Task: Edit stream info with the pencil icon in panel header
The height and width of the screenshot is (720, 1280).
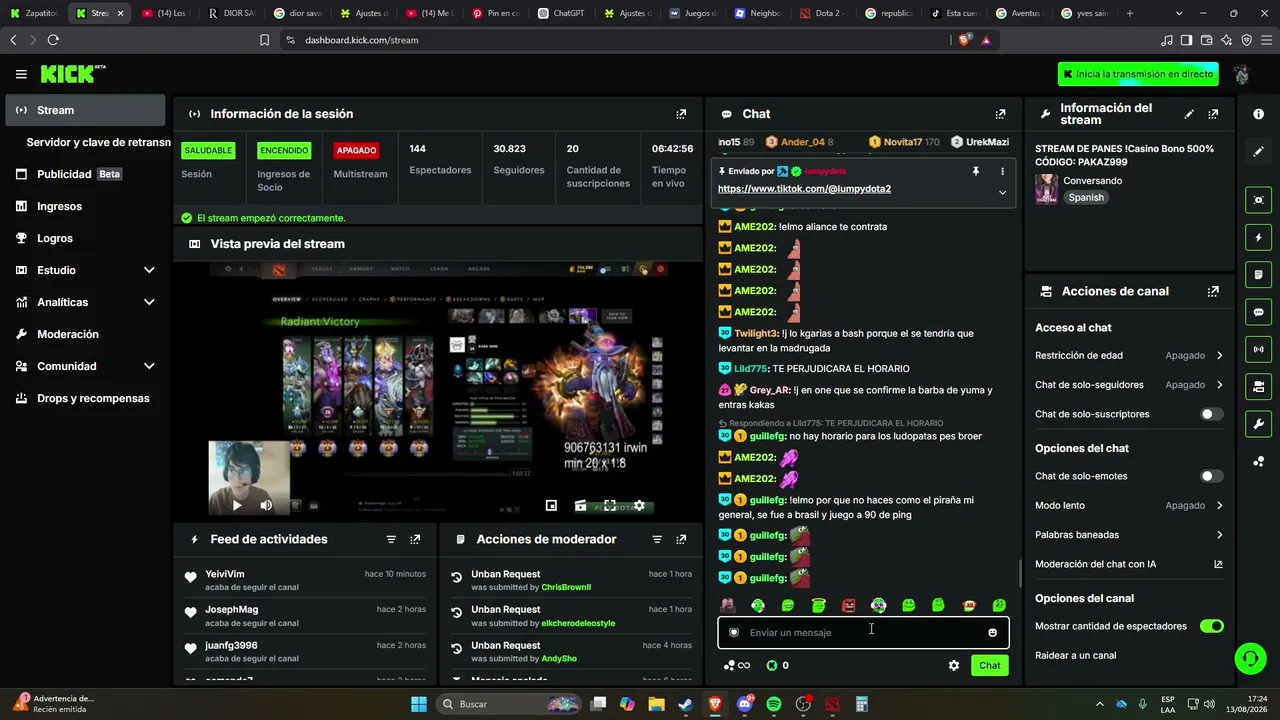Action: click(x=1189, y=114)
